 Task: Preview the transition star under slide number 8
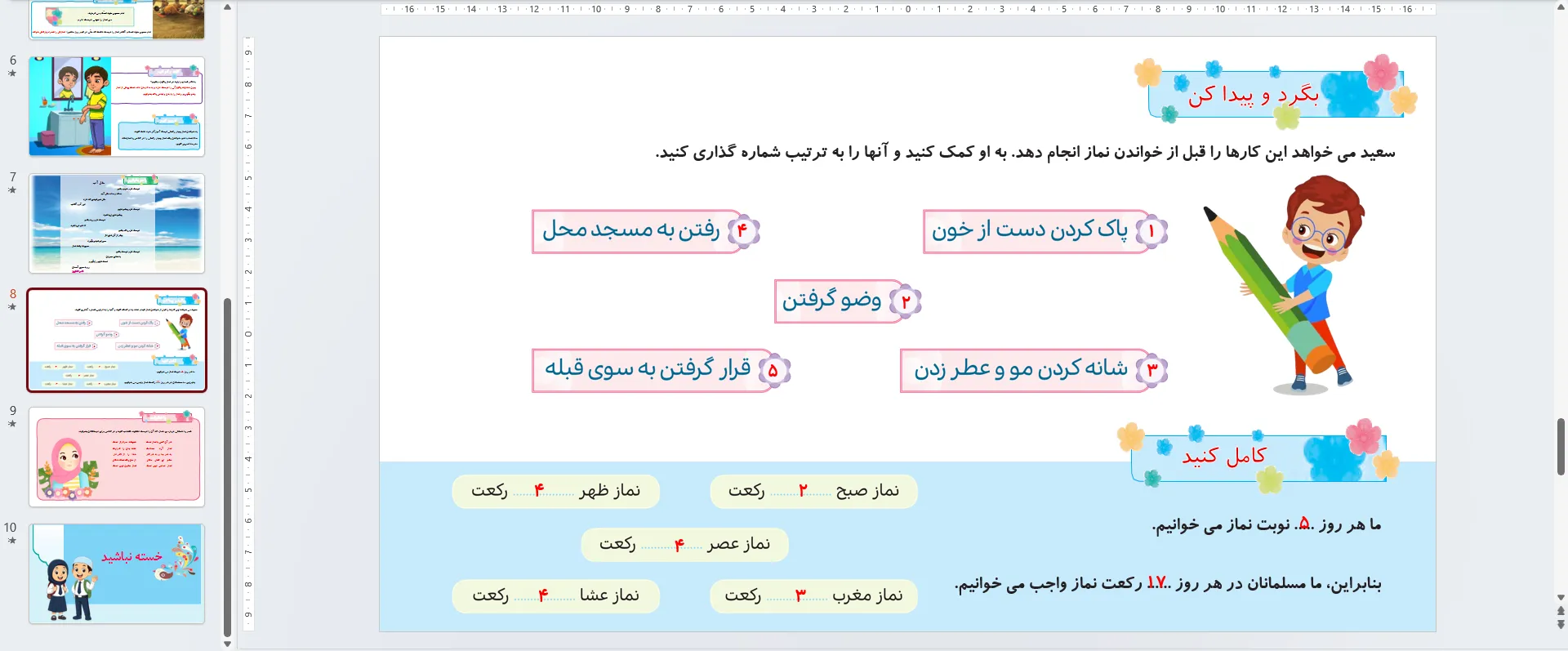12,307
